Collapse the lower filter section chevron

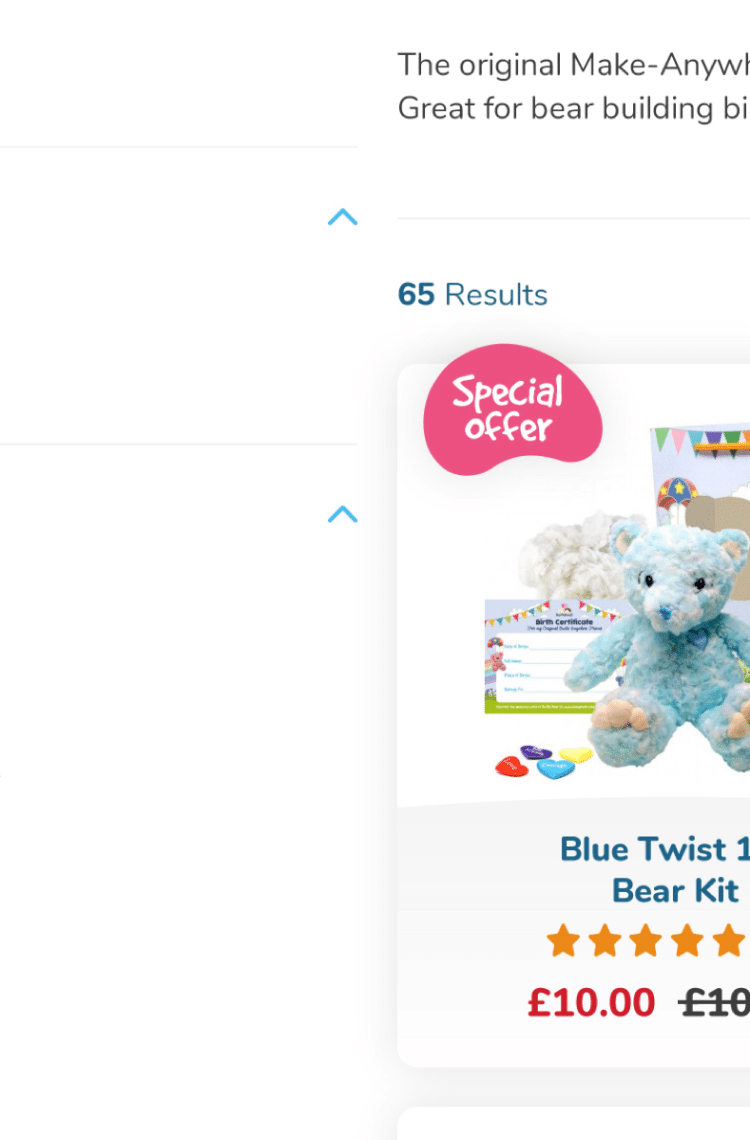(x=342, y=514)
